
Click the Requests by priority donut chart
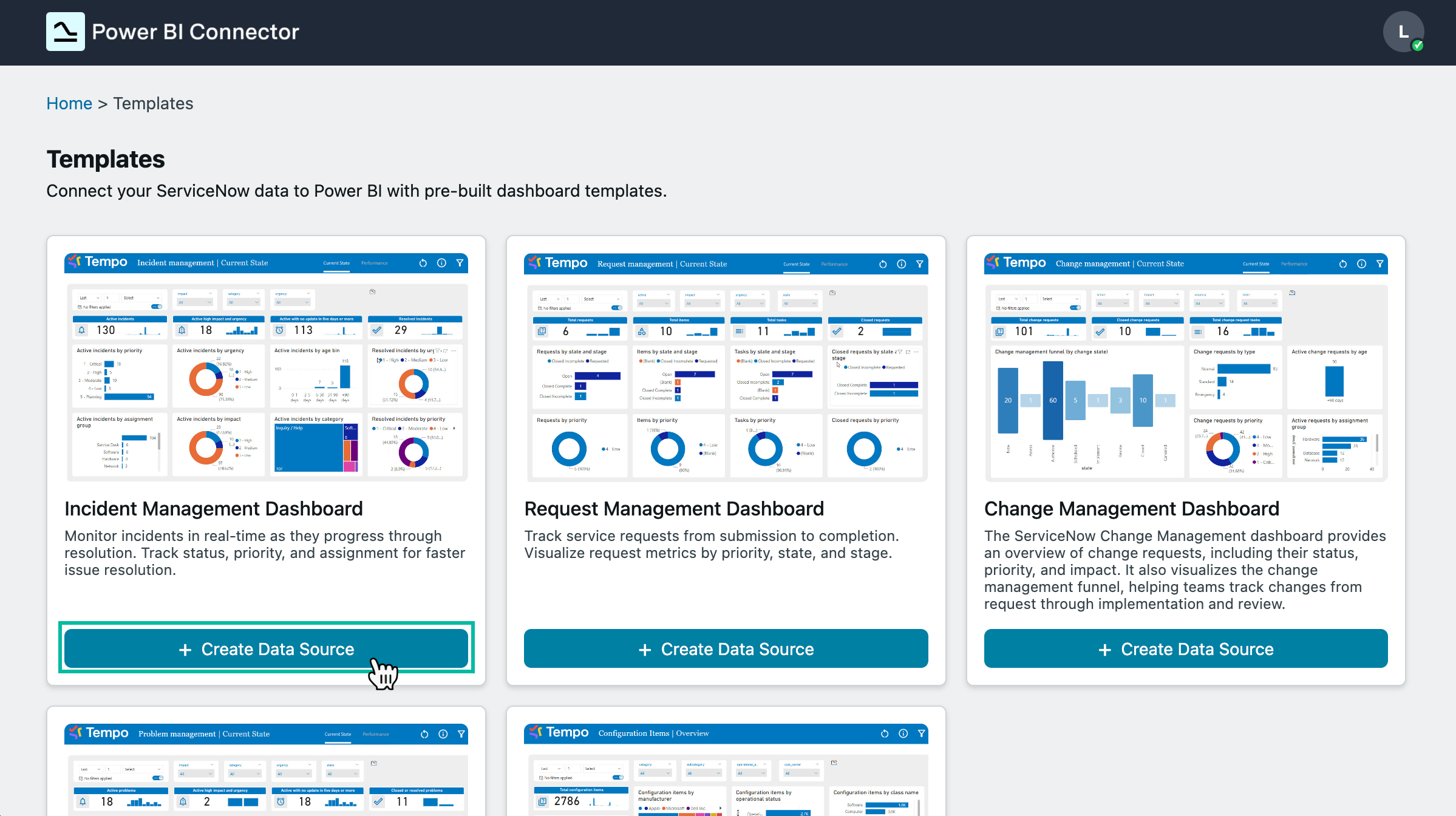[x=570, y=449]
